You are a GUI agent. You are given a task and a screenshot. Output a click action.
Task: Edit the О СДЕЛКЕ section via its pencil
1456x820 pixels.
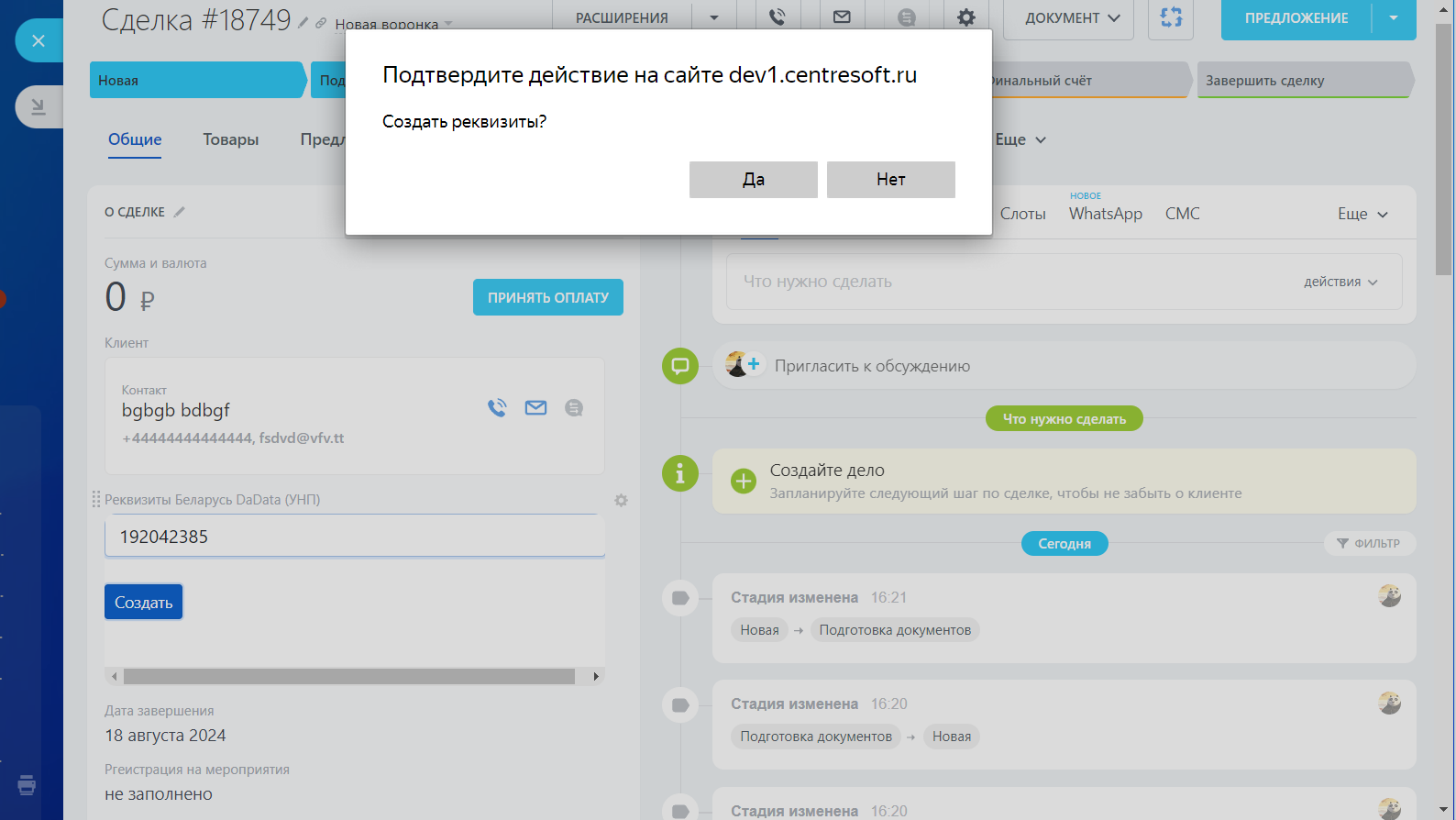pyautogui.click(x=180, y=212)
